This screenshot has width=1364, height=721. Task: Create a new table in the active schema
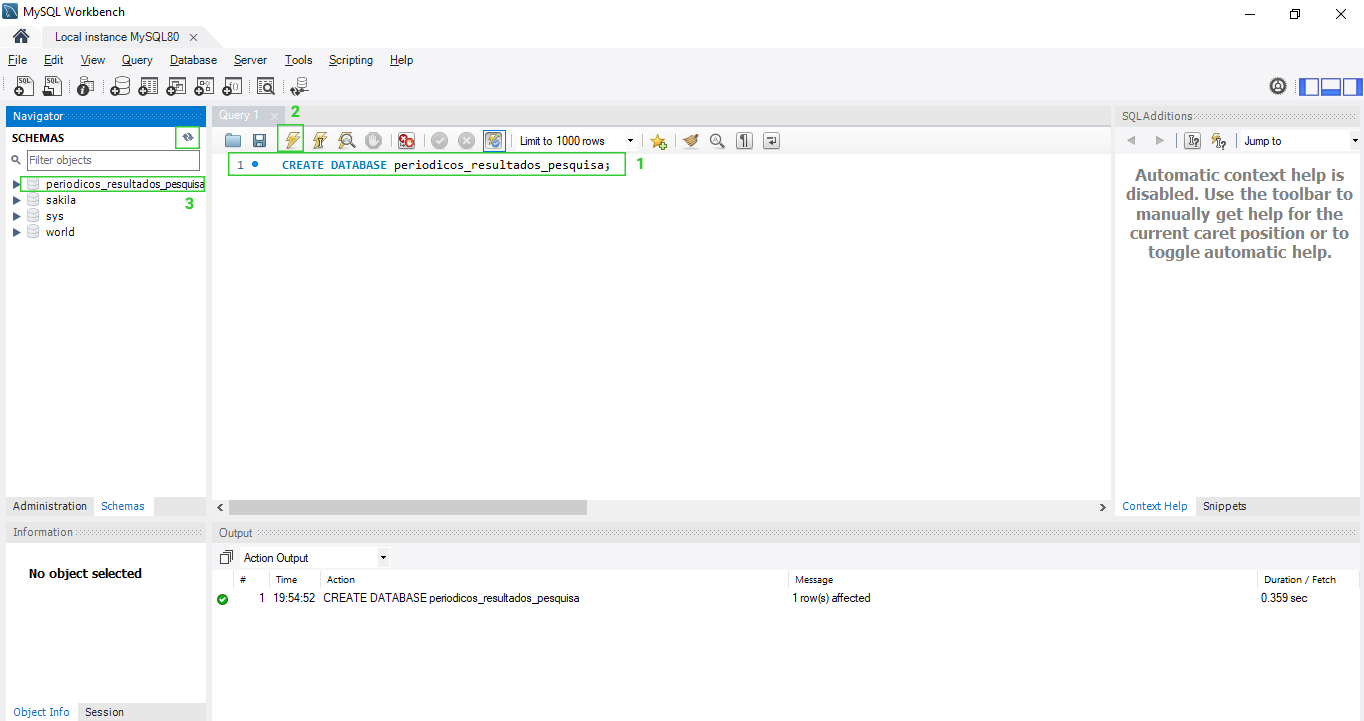pyautogui.click(x=148, y=86)
